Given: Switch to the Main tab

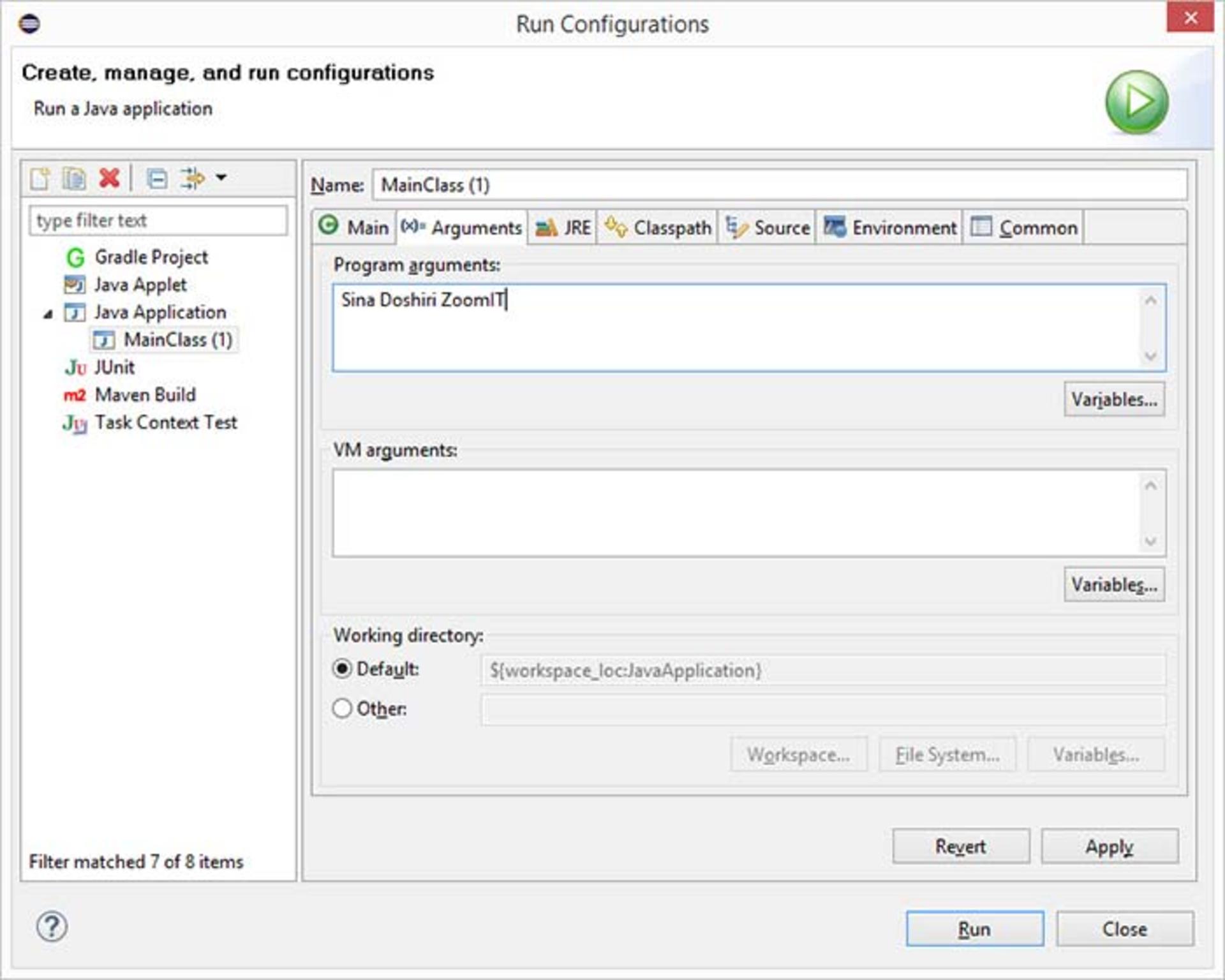Looking at the screenshot, I should (355, 227).
